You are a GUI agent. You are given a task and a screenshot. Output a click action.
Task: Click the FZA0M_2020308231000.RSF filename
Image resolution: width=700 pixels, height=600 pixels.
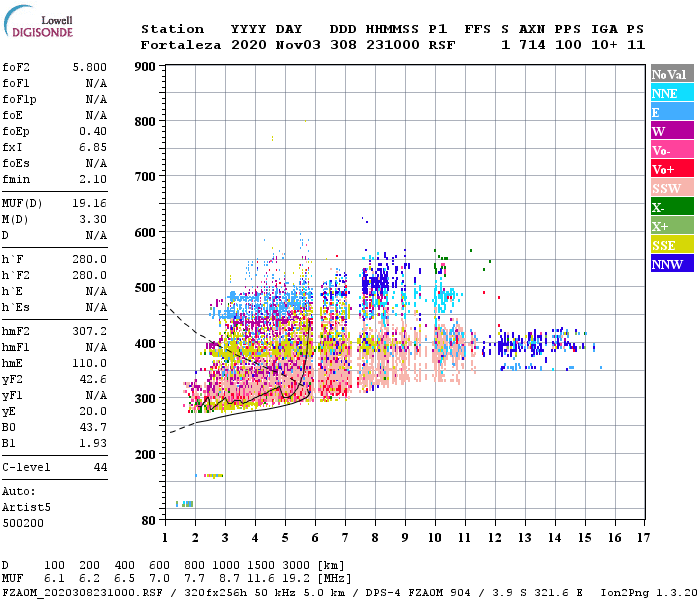pyautogui.click(x=83, y=593)
